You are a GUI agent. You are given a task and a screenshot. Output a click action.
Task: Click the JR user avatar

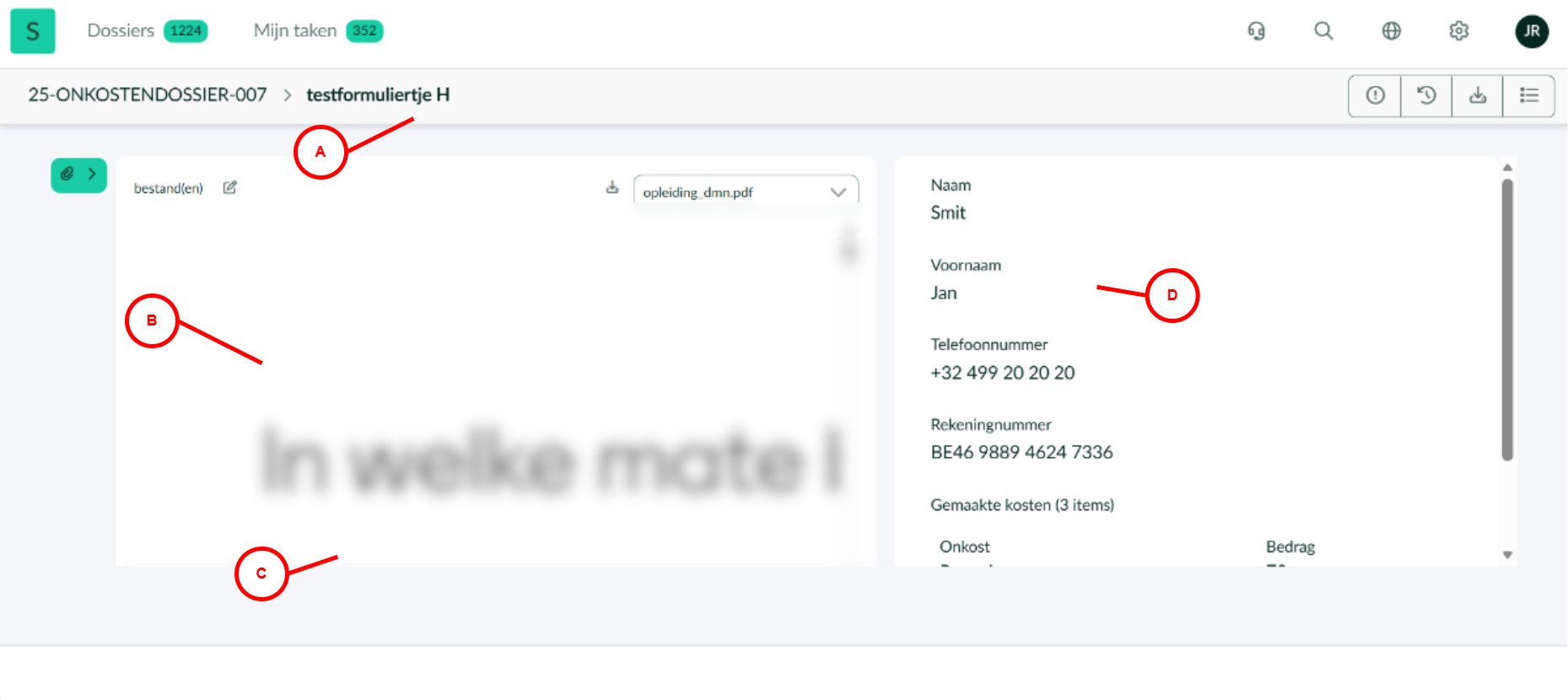[x=1531, y=31]
